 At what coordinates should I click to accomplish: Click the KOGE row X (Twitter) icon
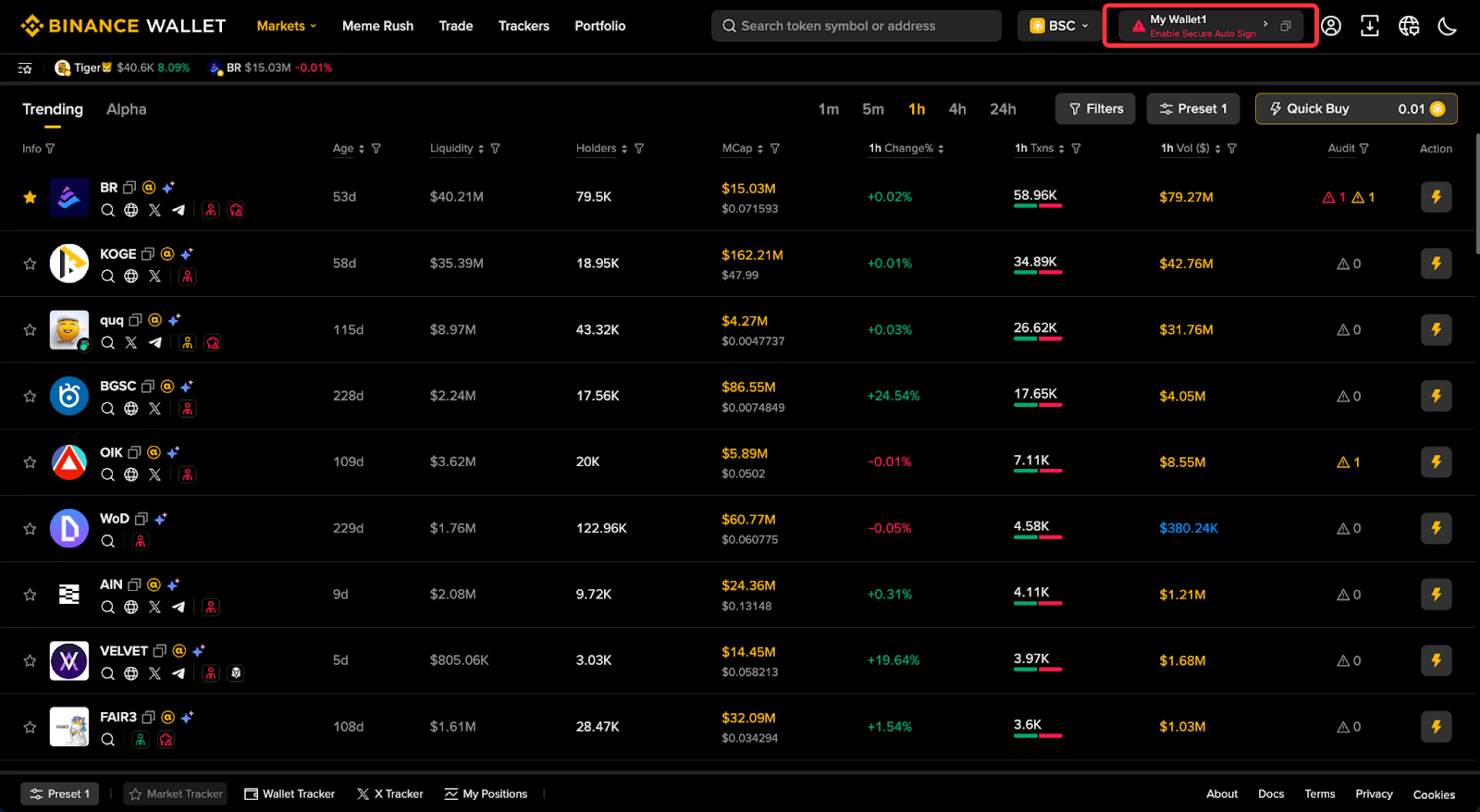(154, 276)
